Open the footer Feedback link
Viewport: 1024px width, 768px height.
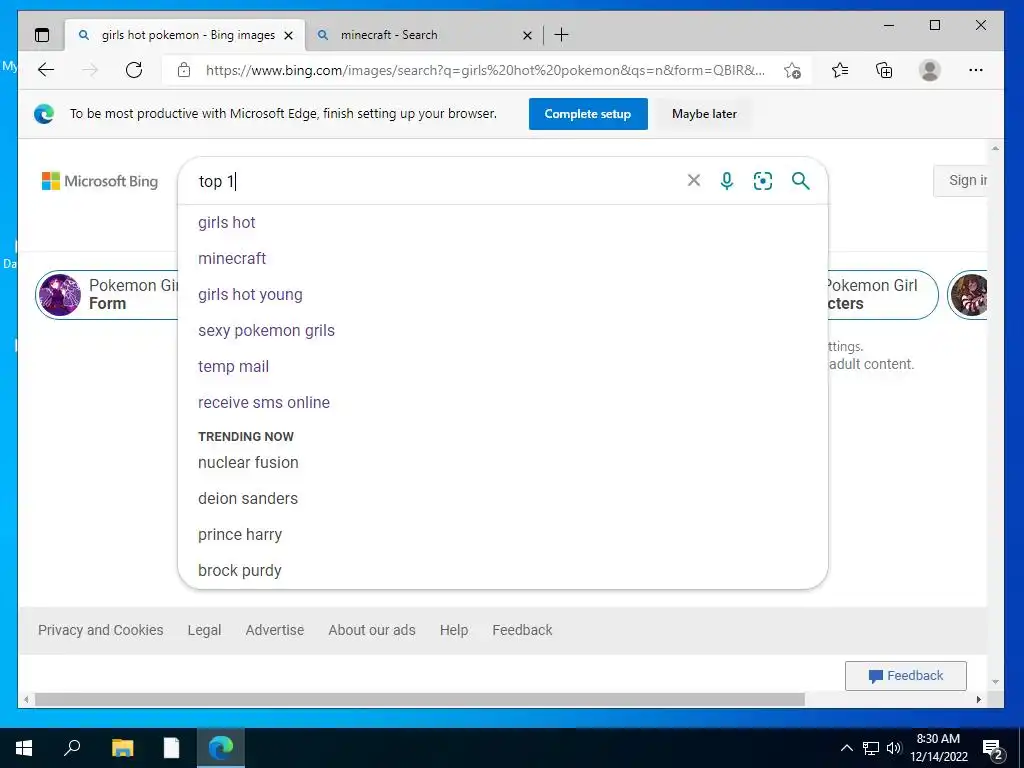pos(522,630)
